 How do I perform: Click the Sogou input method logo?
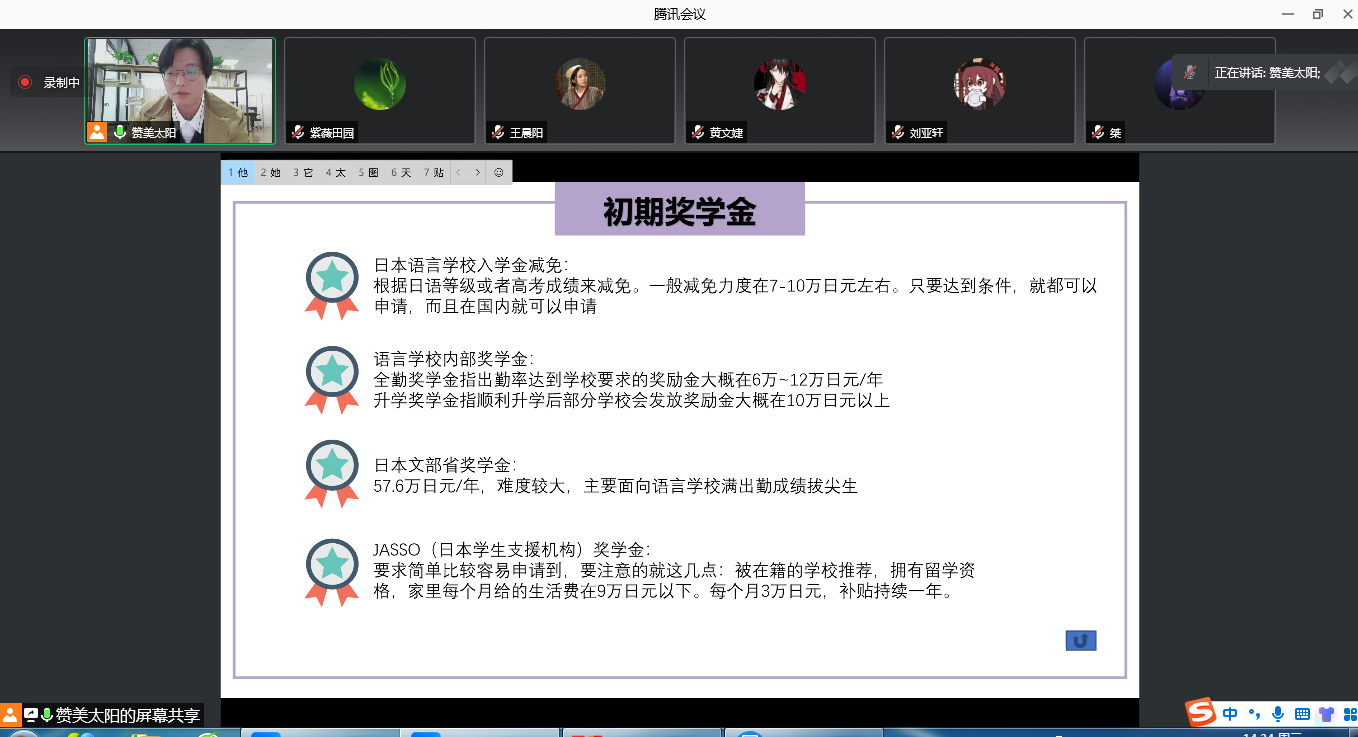1201,713
